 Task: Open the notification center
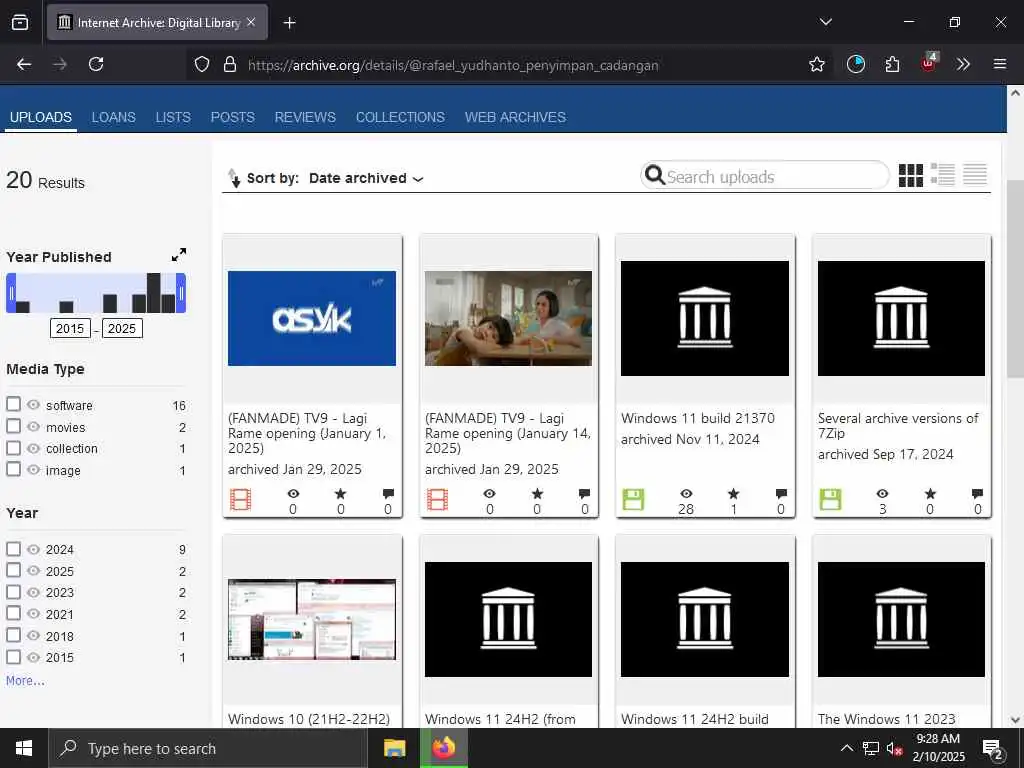click(993, 749)
